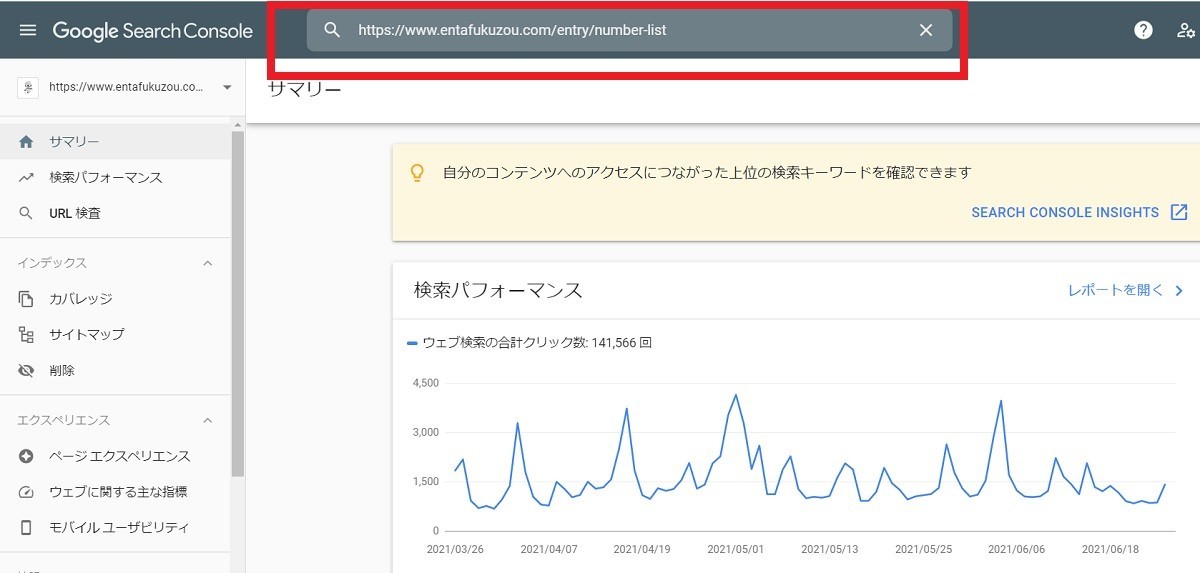Open SEARCH CONSOLE INSIGHTS link

click(1065, 212)
